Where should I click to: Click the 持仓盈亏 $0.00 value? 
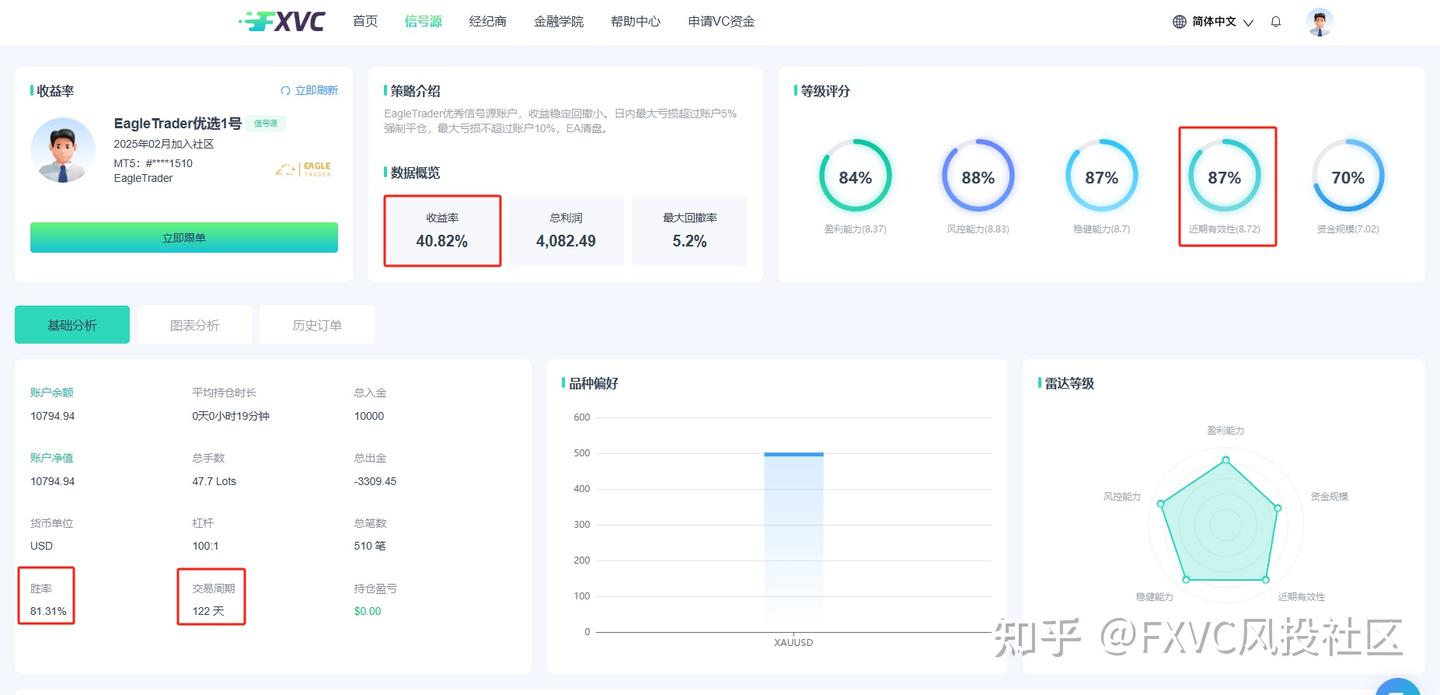tap(367, 611)
